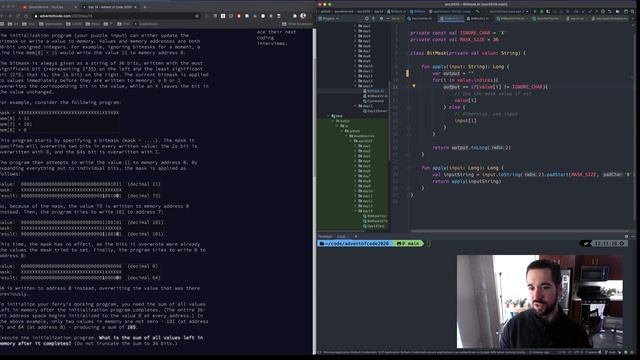Viewport: 640px width, 360px height.
Task: Click the yellow lightbulb in editor gutter
Action: (x=413, y=86)
